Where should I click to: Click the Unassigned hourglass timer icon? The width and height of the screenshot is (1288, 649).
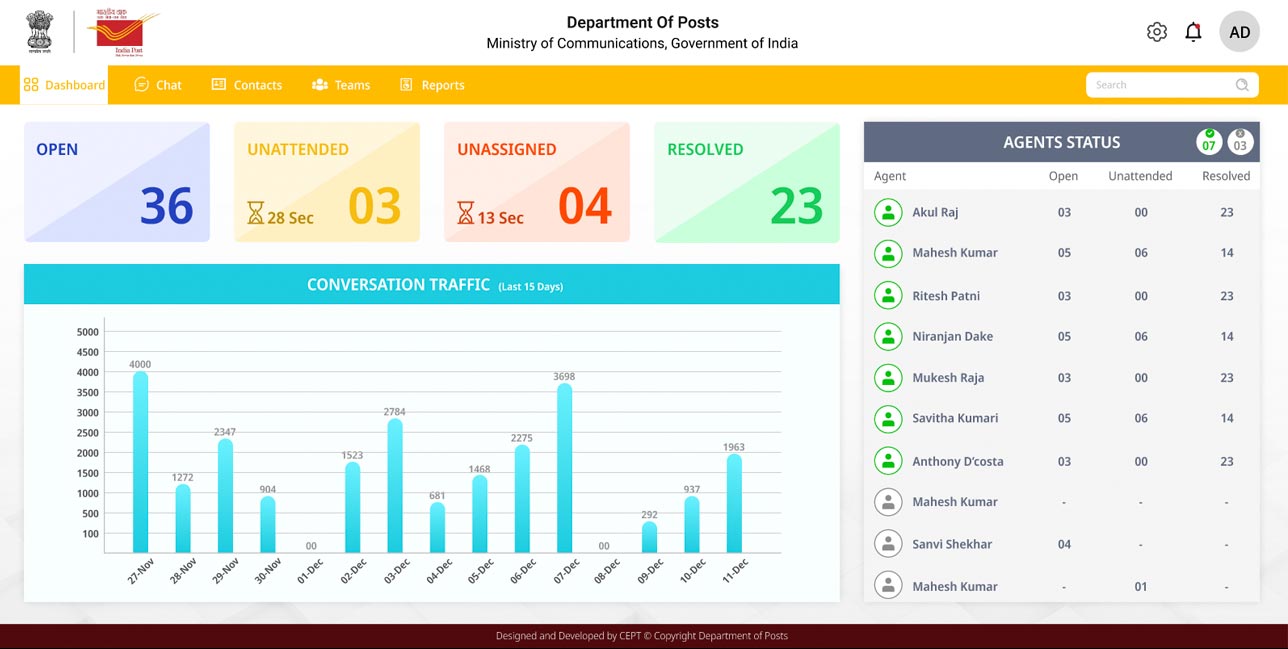click(465, 213)
